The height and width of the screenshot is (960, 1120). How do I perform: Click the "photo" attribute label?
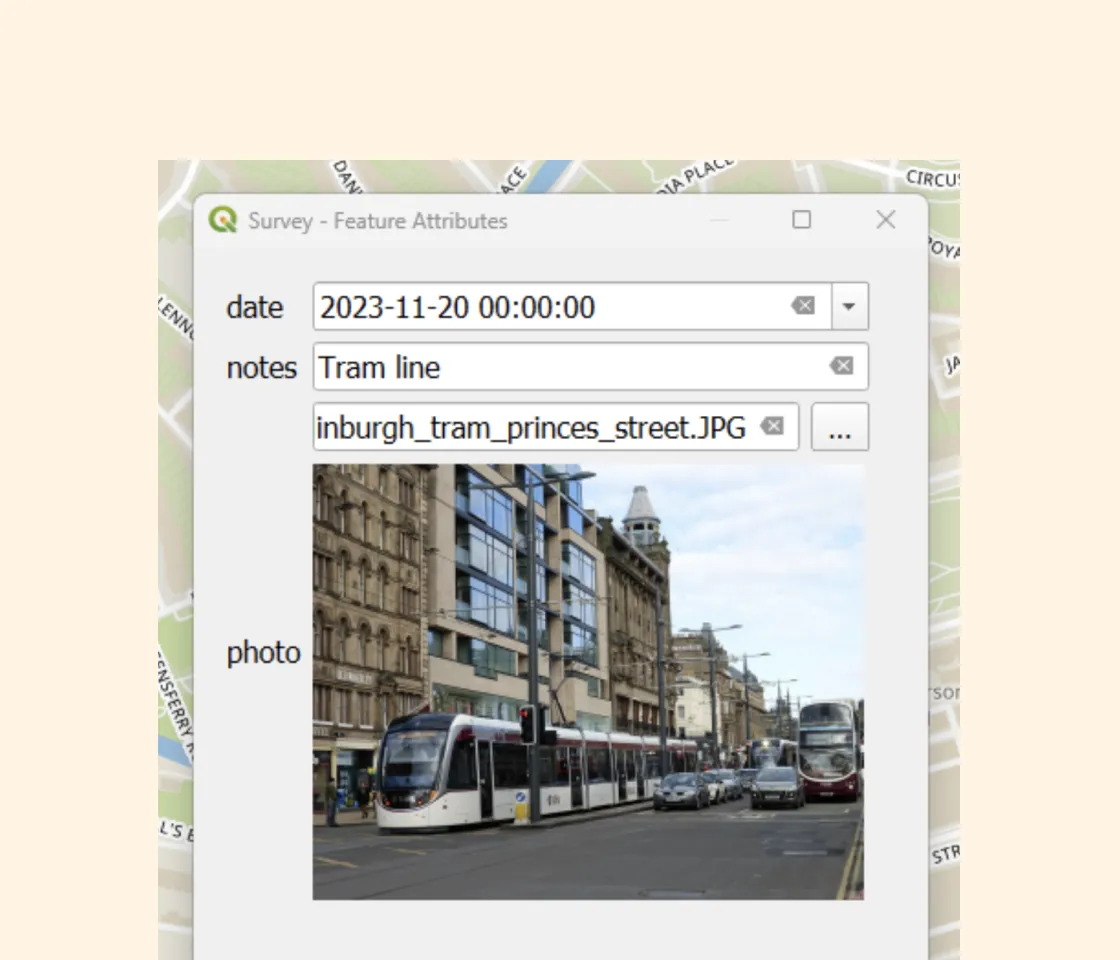pos(264,652)
